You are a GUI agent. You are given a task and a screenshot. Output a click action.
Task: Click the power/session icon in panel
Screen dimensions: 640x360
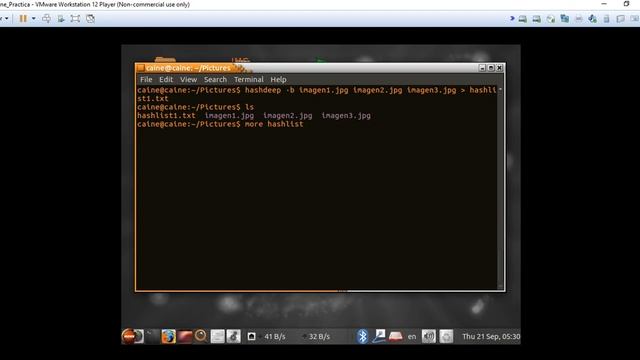click(446, 336)
